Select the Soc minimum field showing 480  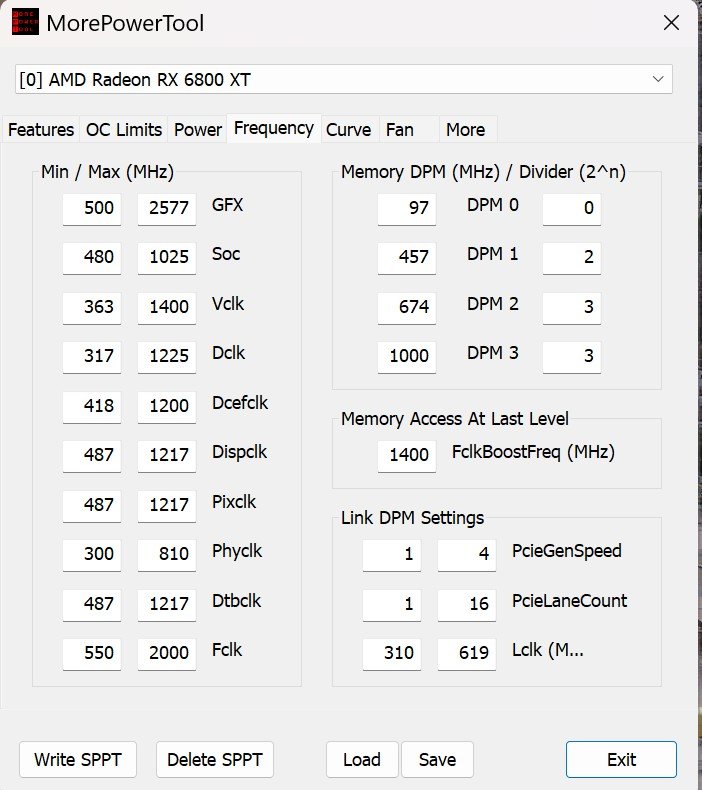[x=92, y=258]
